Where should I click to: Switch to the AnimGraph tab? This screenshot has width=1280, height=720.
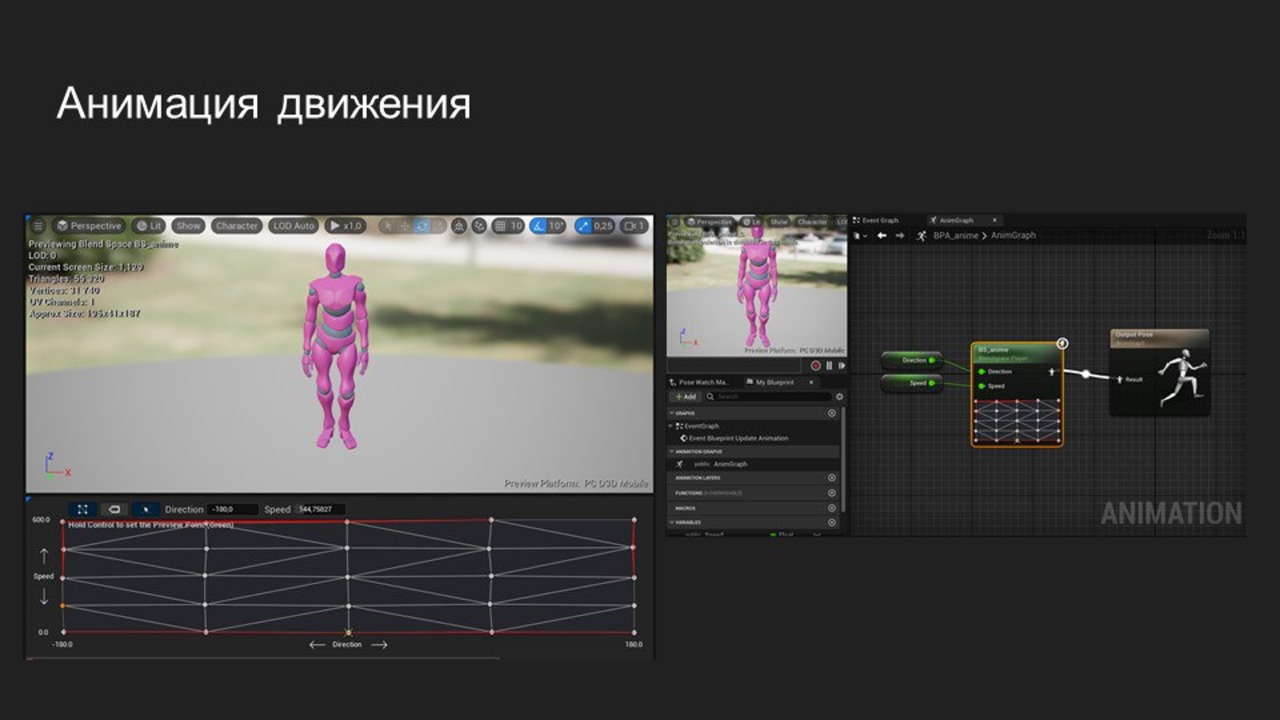coord(956,220)
